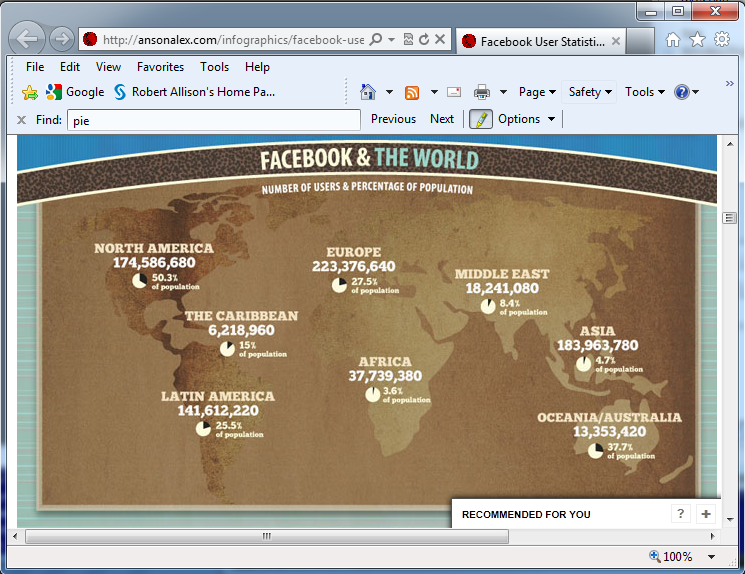Viewport: 745px width, 574px height.
Task: Click the Add to Favorites bar star icon
Action: pos(30,92)
